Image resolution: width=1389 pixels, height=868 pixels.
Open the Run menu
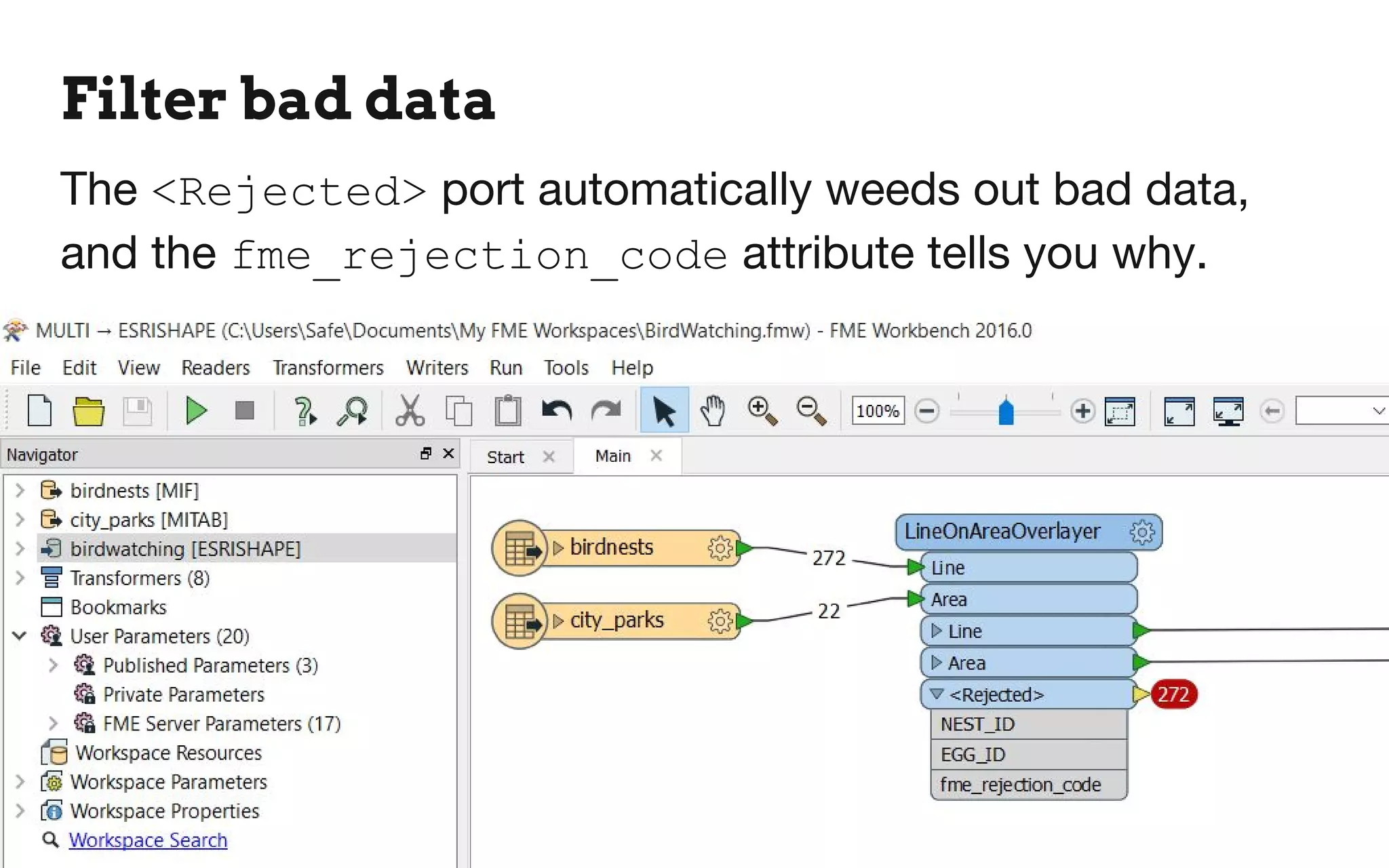point(506,368)
